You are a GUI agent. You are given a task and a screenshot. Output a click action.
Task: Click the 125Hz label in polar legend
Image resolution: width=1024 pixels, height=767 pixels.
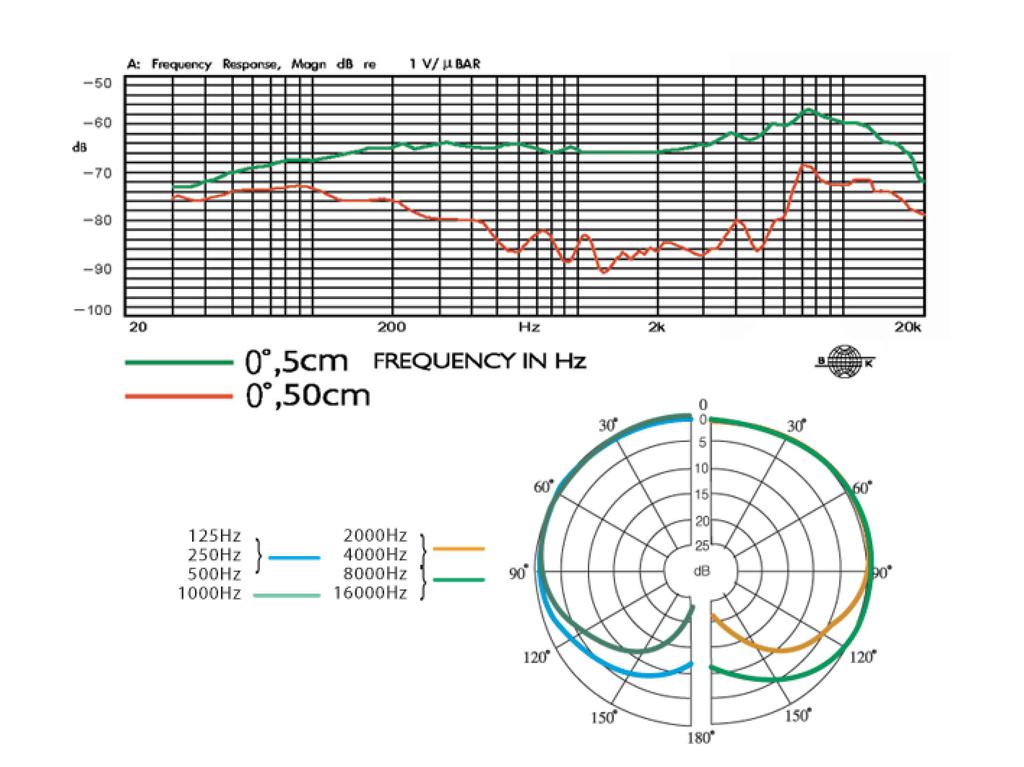point(214,536)
